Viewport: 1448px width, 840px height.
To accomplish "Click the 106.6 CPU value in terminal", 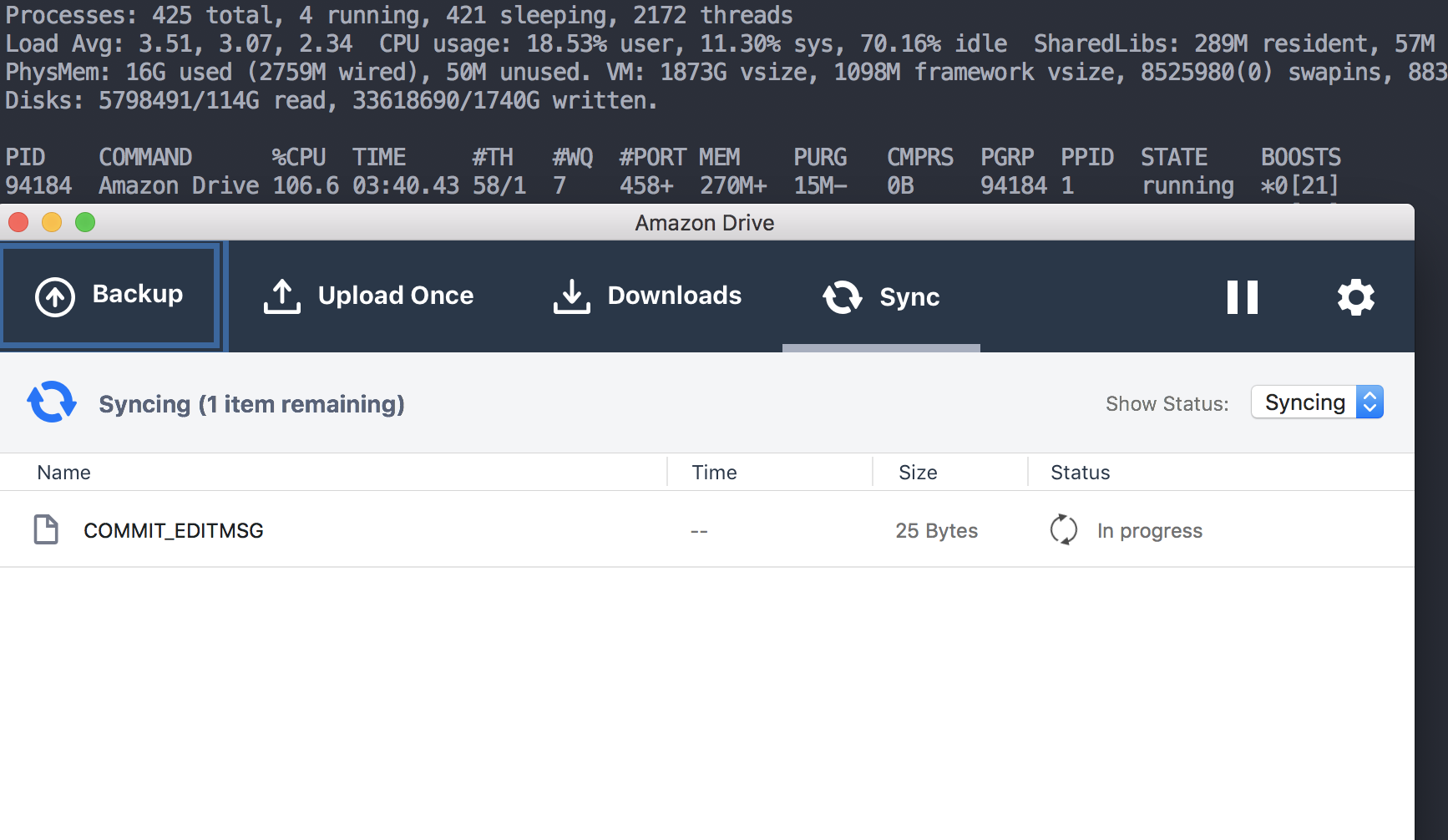I will (x=306, y=185).
